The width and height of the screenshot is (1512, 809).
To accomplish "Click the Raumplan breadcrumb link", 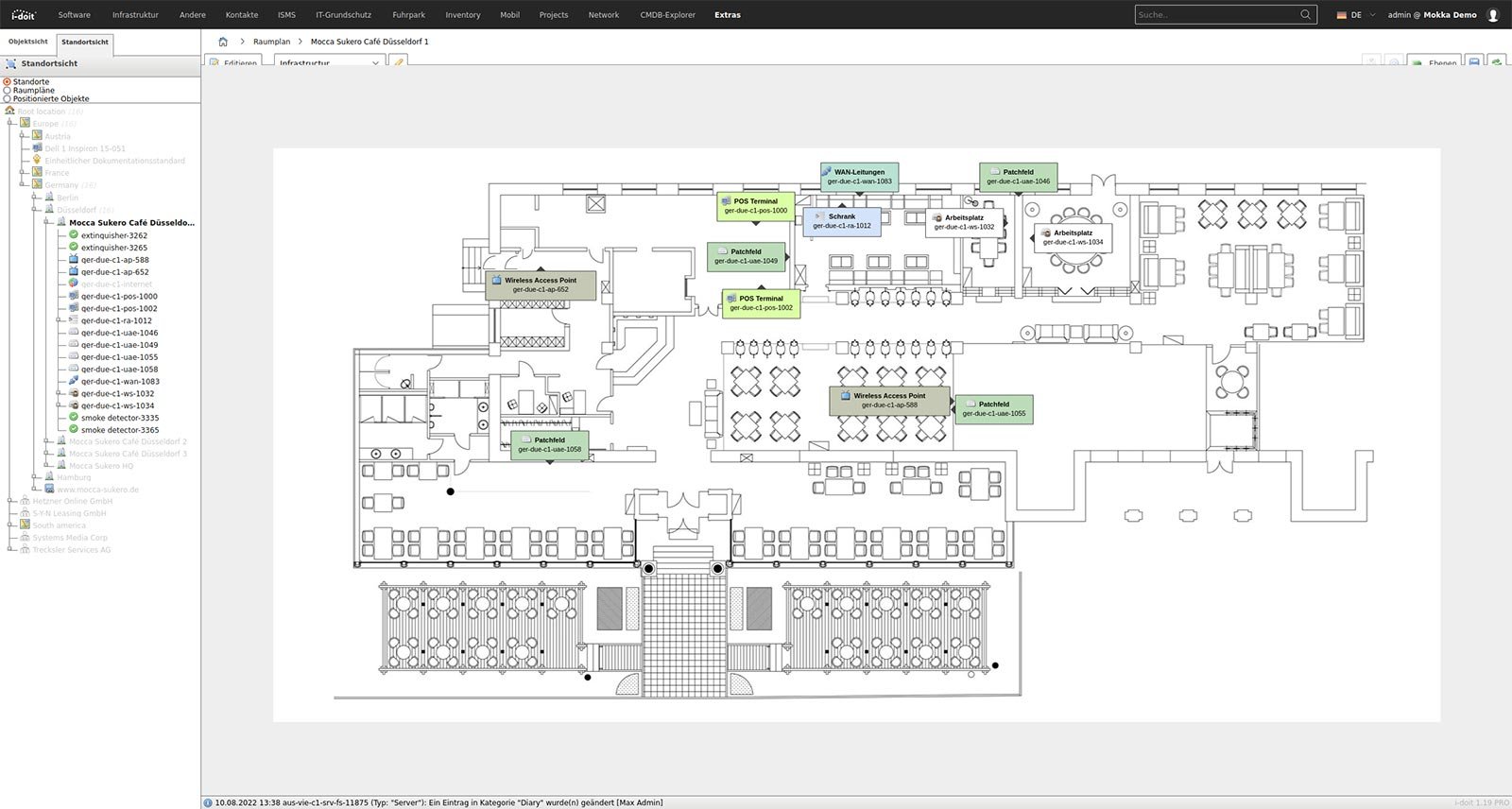I will coord(271,42).
